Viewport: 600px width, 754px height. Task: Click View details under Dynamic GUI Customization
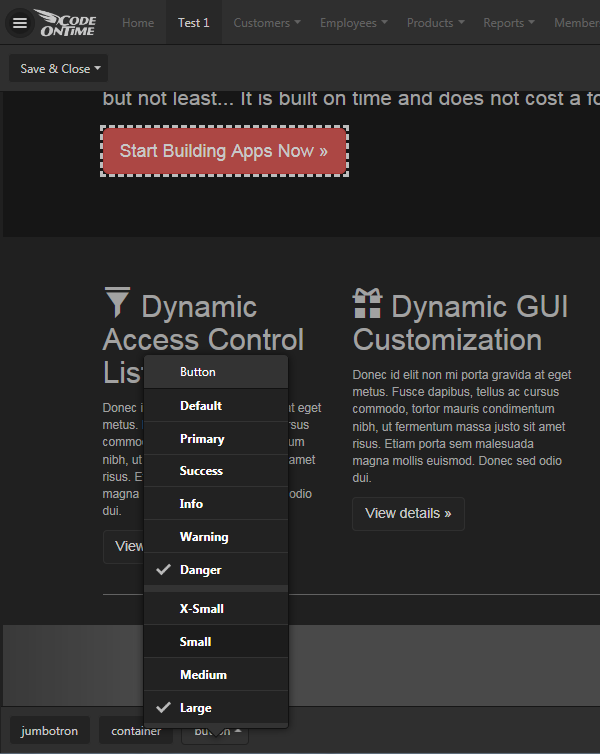(x=408, y=514)
